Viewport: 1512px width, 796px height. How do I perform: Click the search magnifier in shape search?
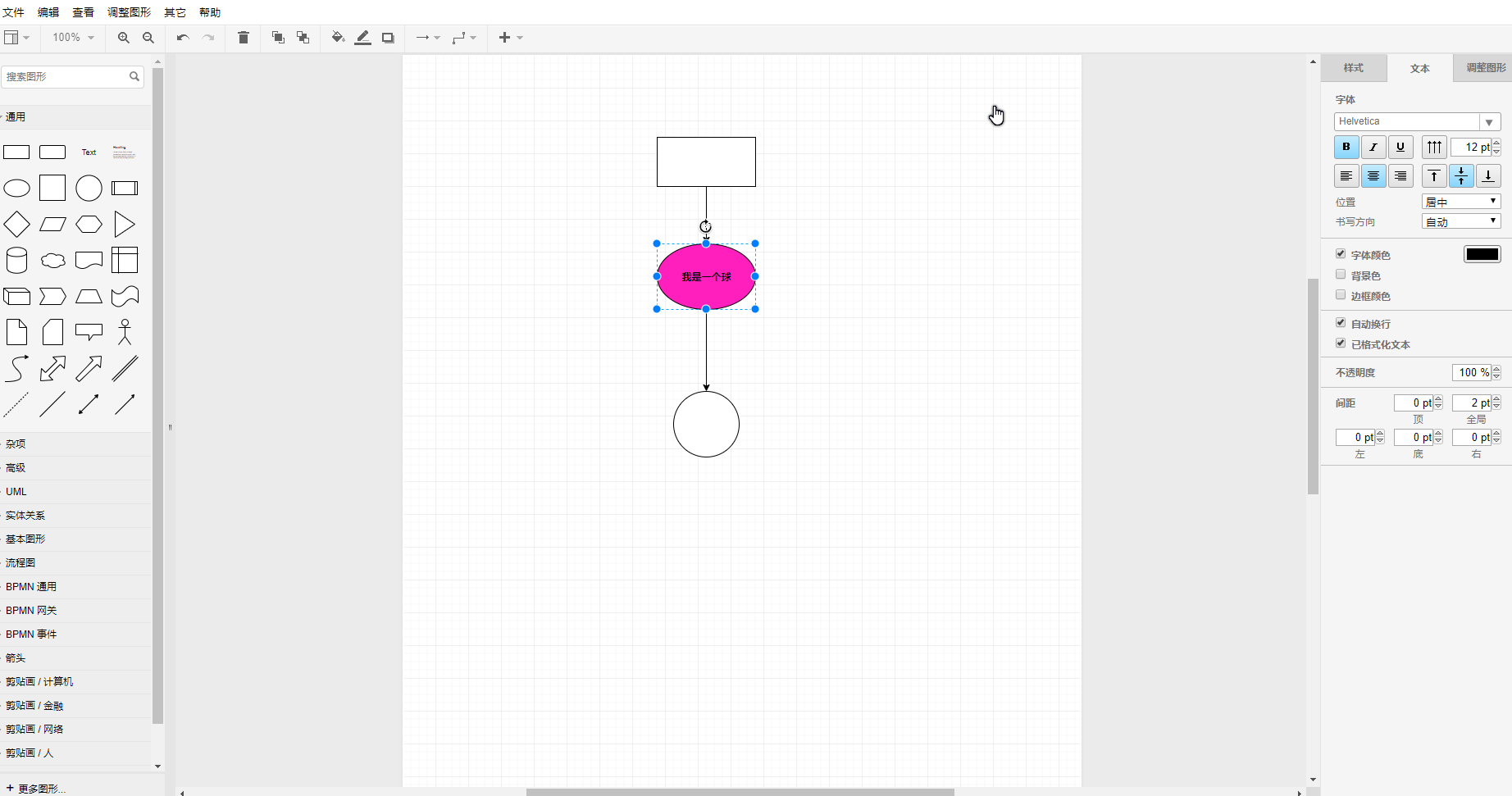click(x=134, y=76)
